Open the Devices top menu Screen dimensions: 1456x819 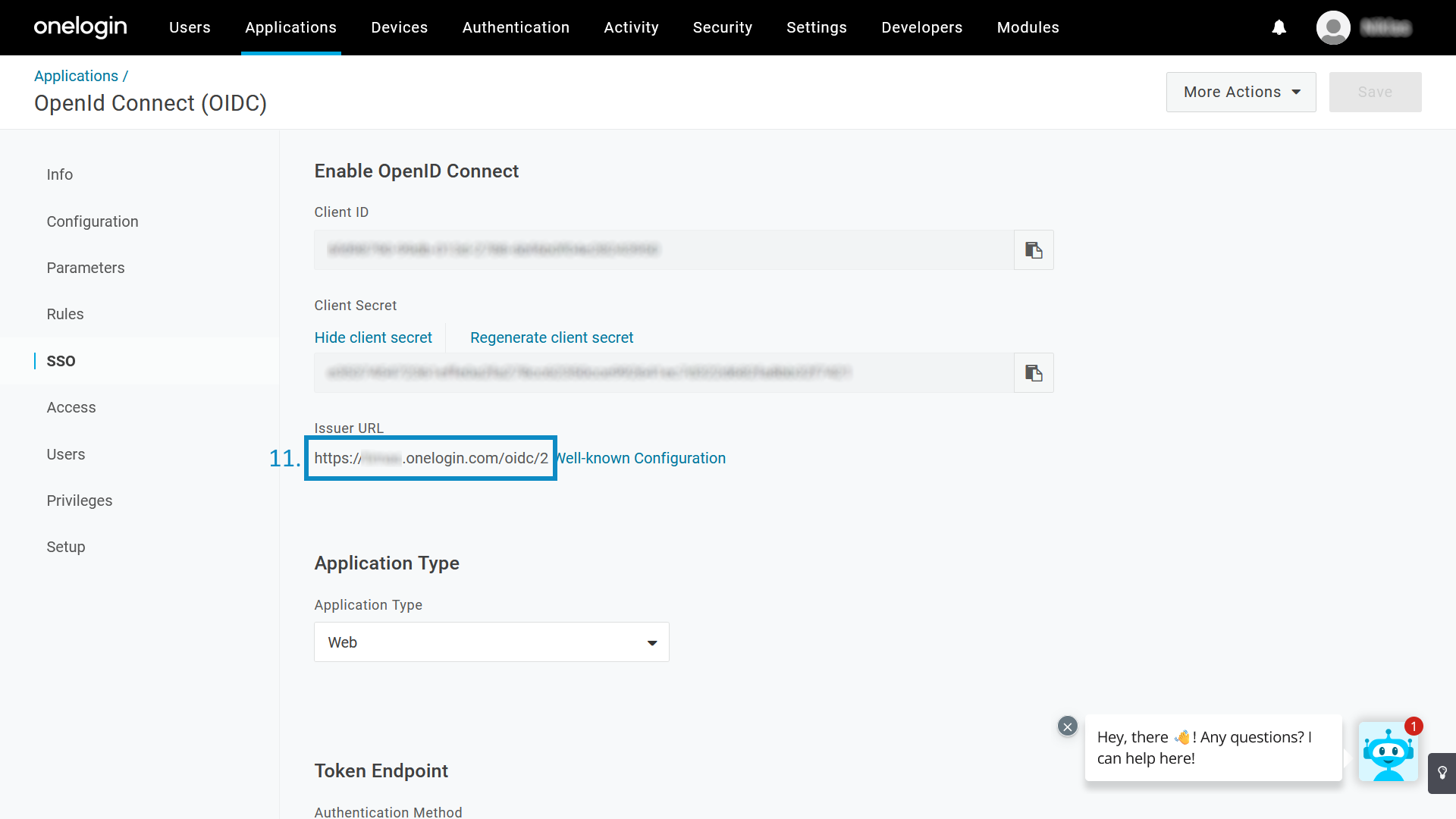point(400,27)
